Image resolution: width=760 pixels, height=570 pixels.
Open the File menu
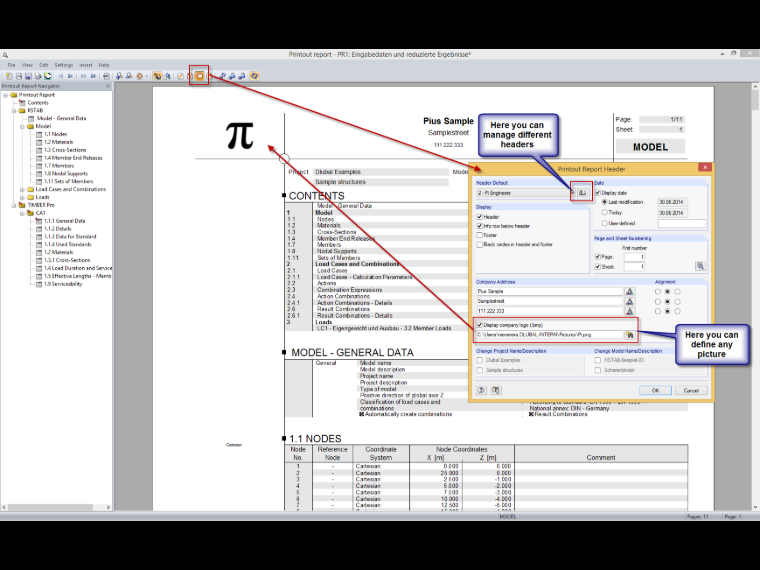click(11, 65)
